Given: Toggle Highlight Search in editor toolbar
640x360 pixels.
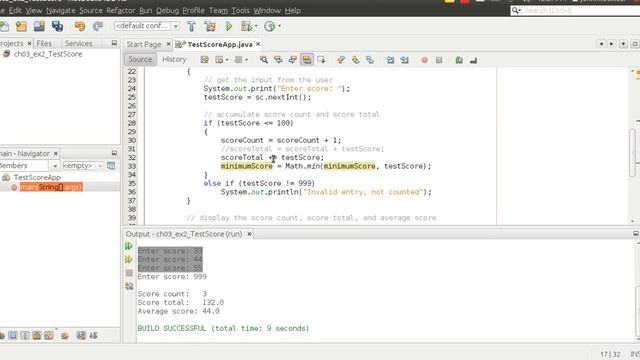Looking at the screenshot, I should pyautogui.click(x=307, y=60).
